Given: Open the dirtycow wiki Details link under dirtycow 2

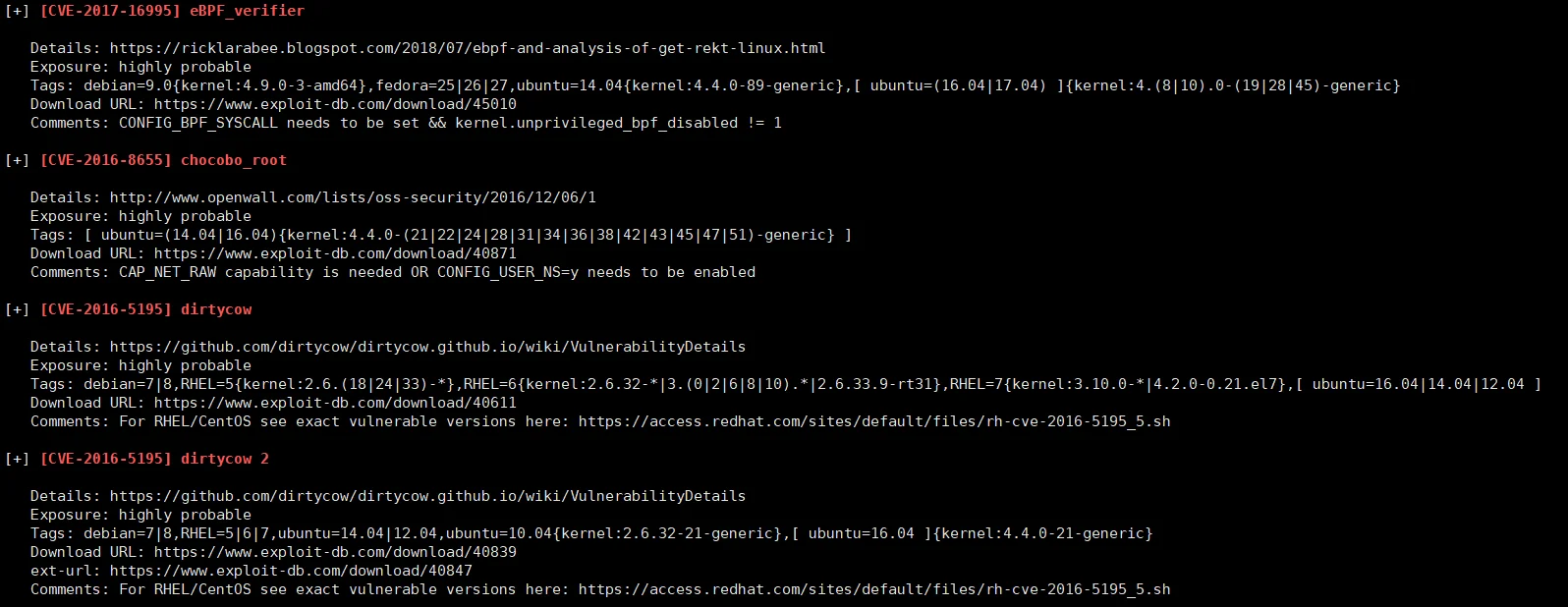Looking at the screenshot, I should pos(427,496).
